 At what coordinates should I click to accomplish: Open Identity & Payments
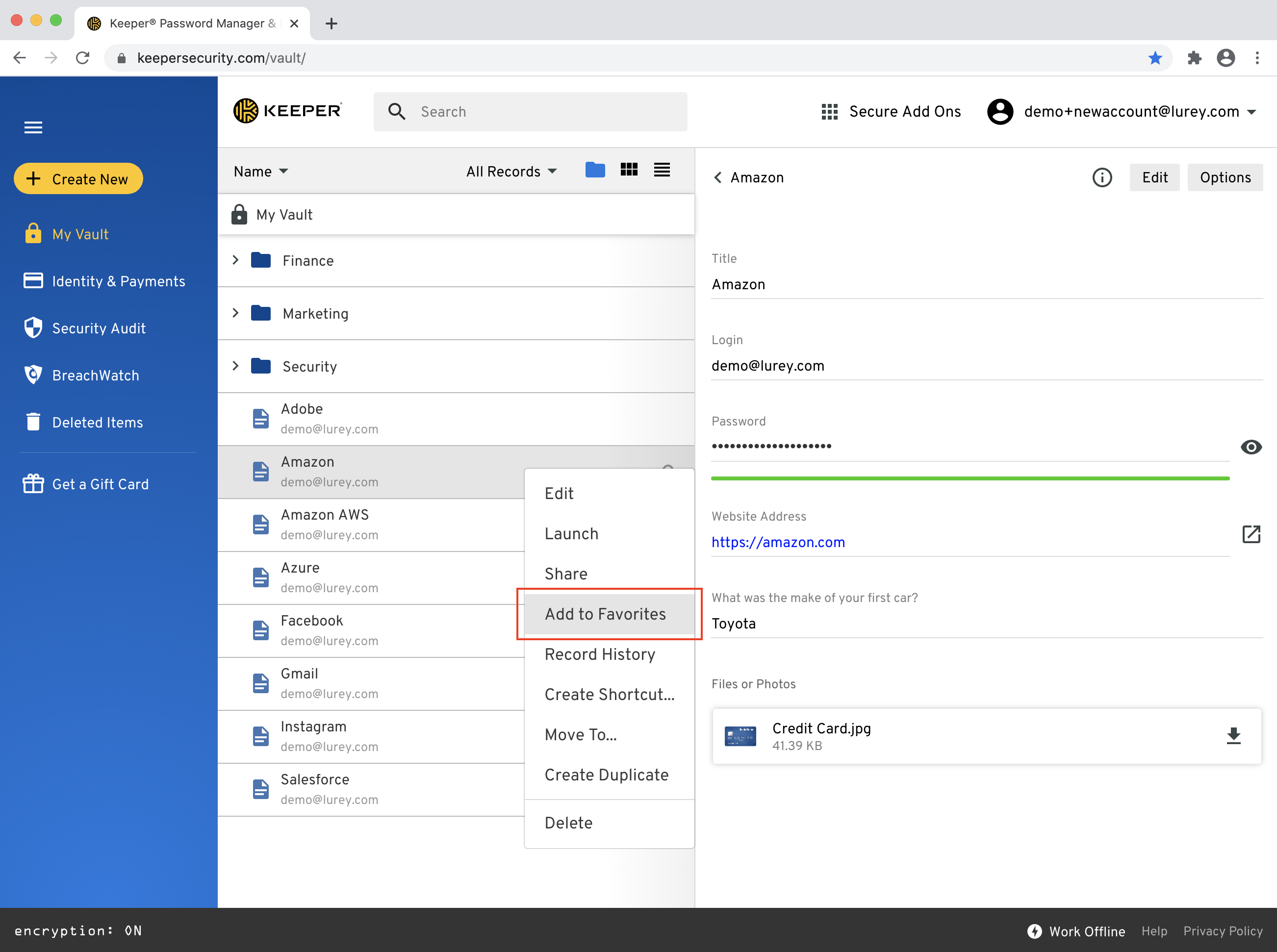pos(104,281)
